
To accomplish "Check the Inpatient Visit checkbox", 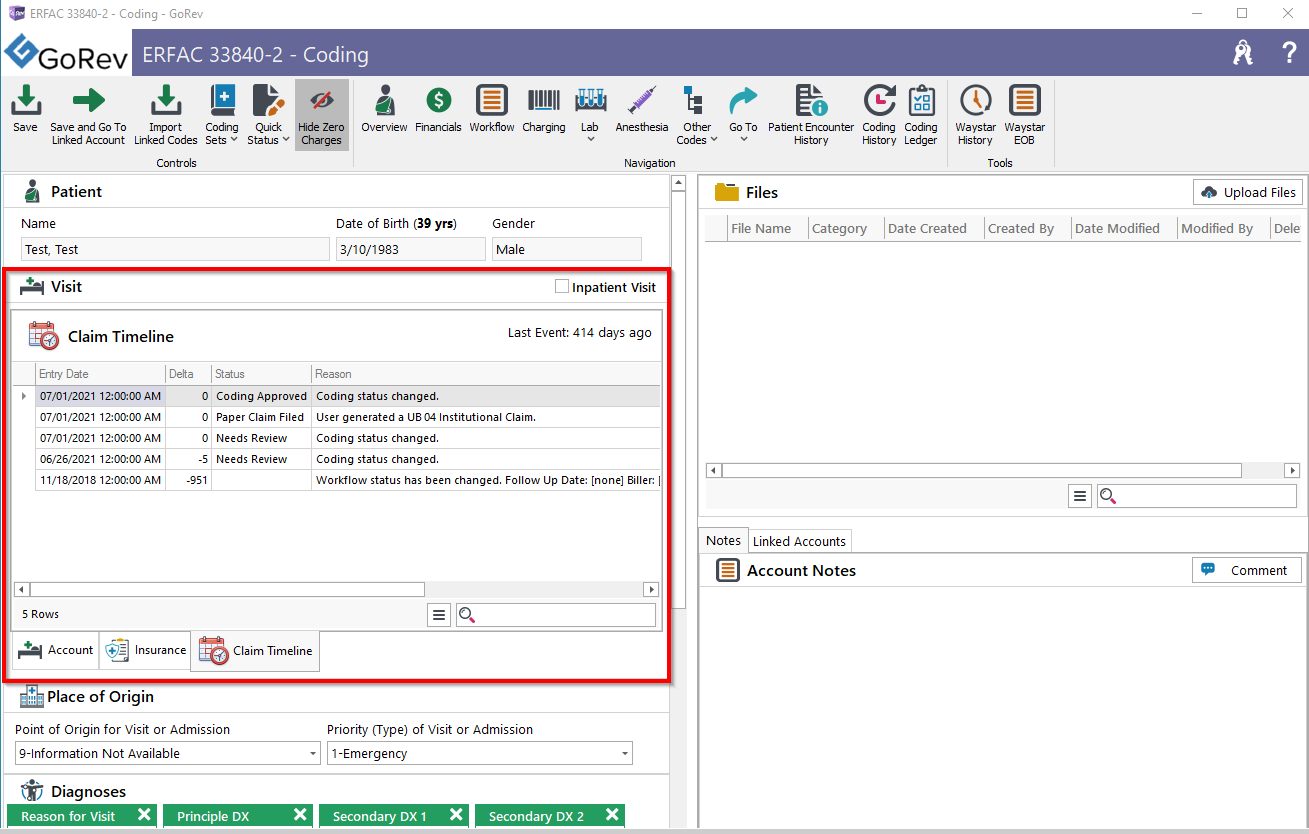I will (562, 287).
